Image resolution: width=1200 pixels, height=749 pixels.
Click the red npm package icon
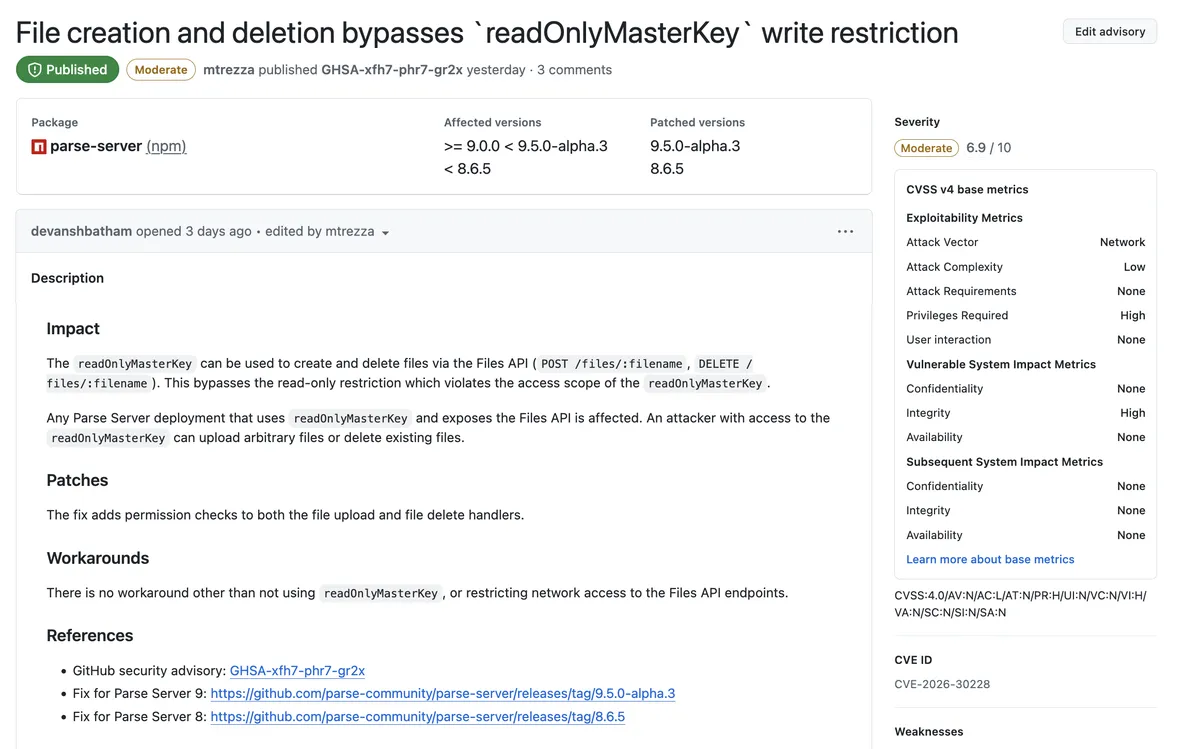pos(39,147)
